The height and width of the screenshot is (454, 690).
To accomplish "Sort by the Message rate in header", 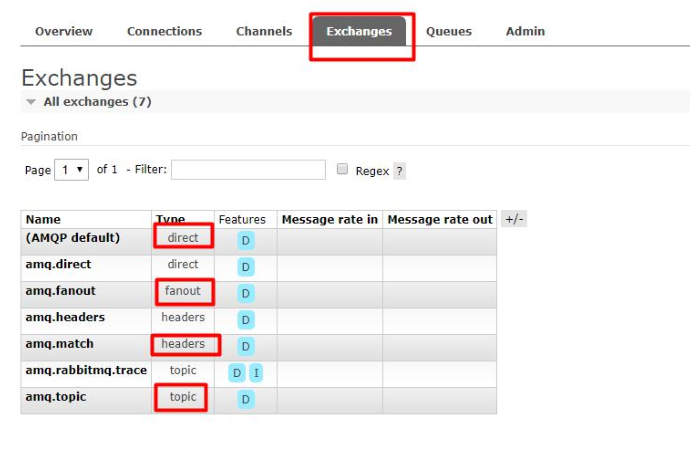I will click(x=330, y=219).
